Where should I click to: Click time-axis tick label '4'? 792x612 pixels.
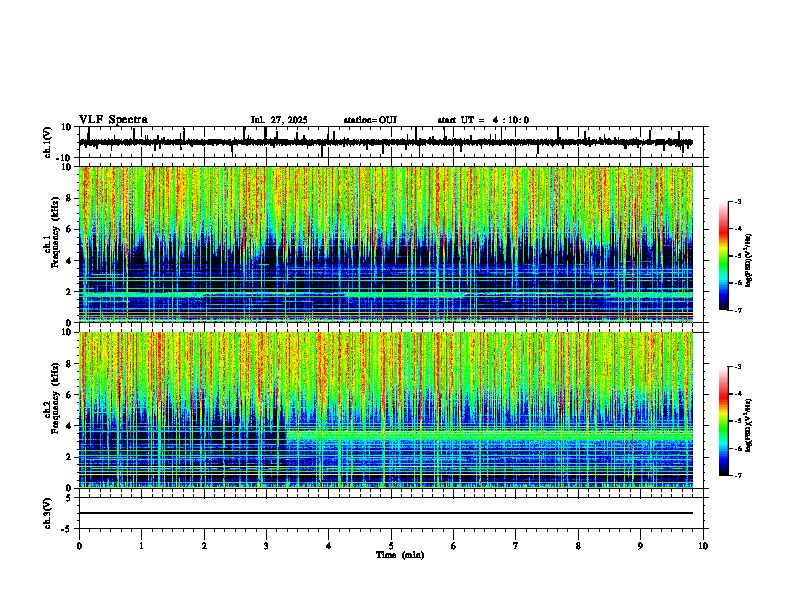pyautogui.click(x=329, y=546)
